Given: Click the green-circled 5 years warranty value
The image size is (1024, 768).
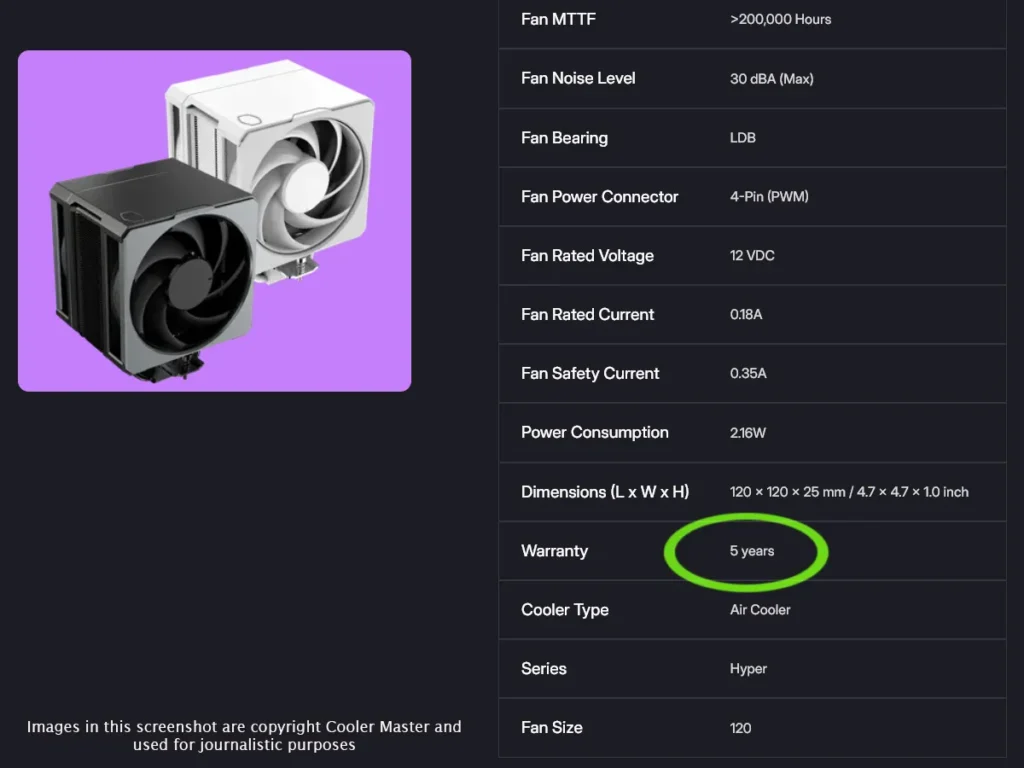Looking at the screenshot, I should coord(751,551).
